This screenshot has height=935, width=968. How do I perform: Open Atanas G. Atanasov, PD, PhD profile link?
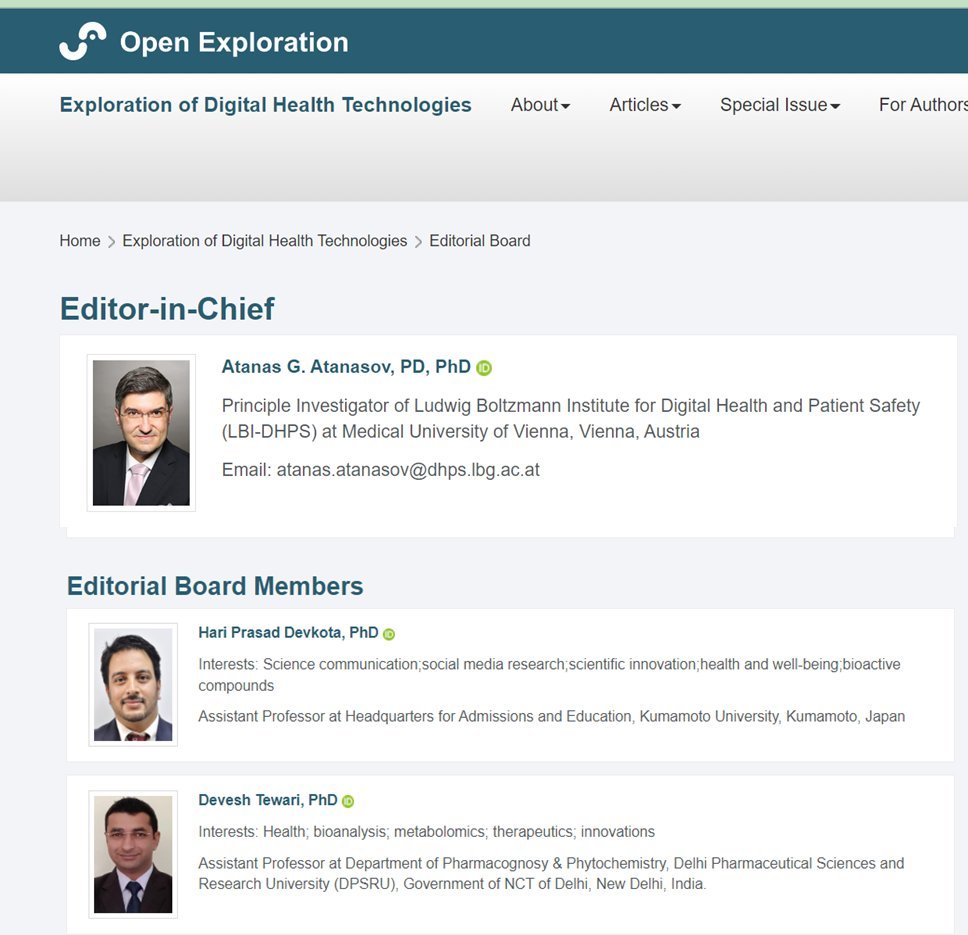[346, 367]
